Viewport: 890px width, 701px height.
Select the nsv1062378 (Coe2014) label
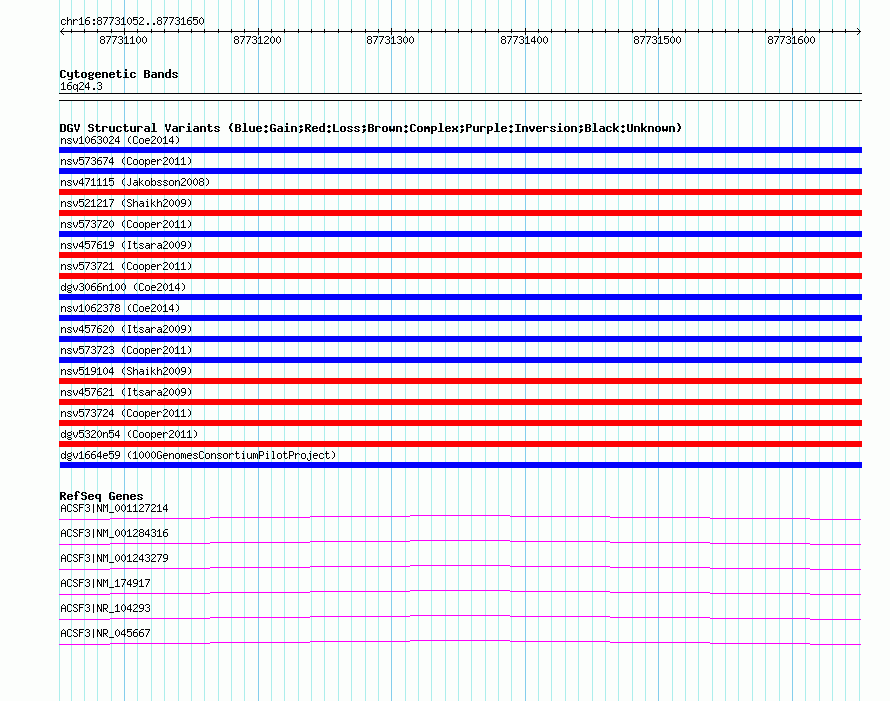click(x=120, y=308)
